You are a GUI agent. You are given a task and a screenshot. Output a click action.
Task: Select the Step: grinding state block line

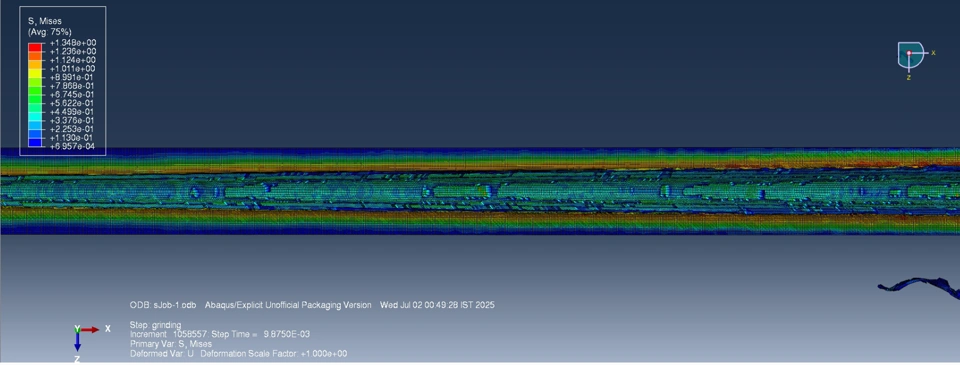pyautogui.click(x=156, y=325)
